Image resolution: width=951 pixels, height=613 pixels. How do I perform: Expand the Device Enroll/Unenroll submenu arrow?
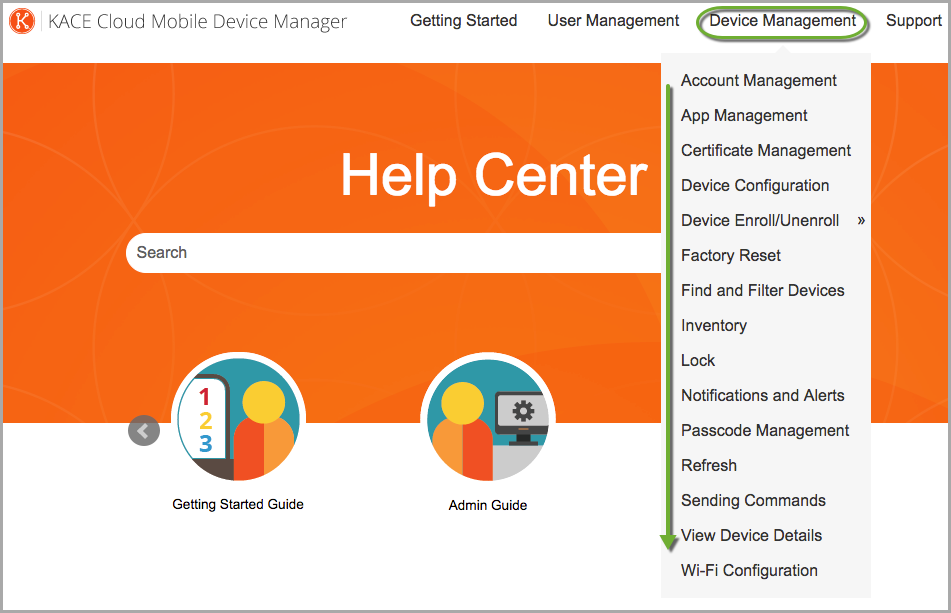(861, 221)
